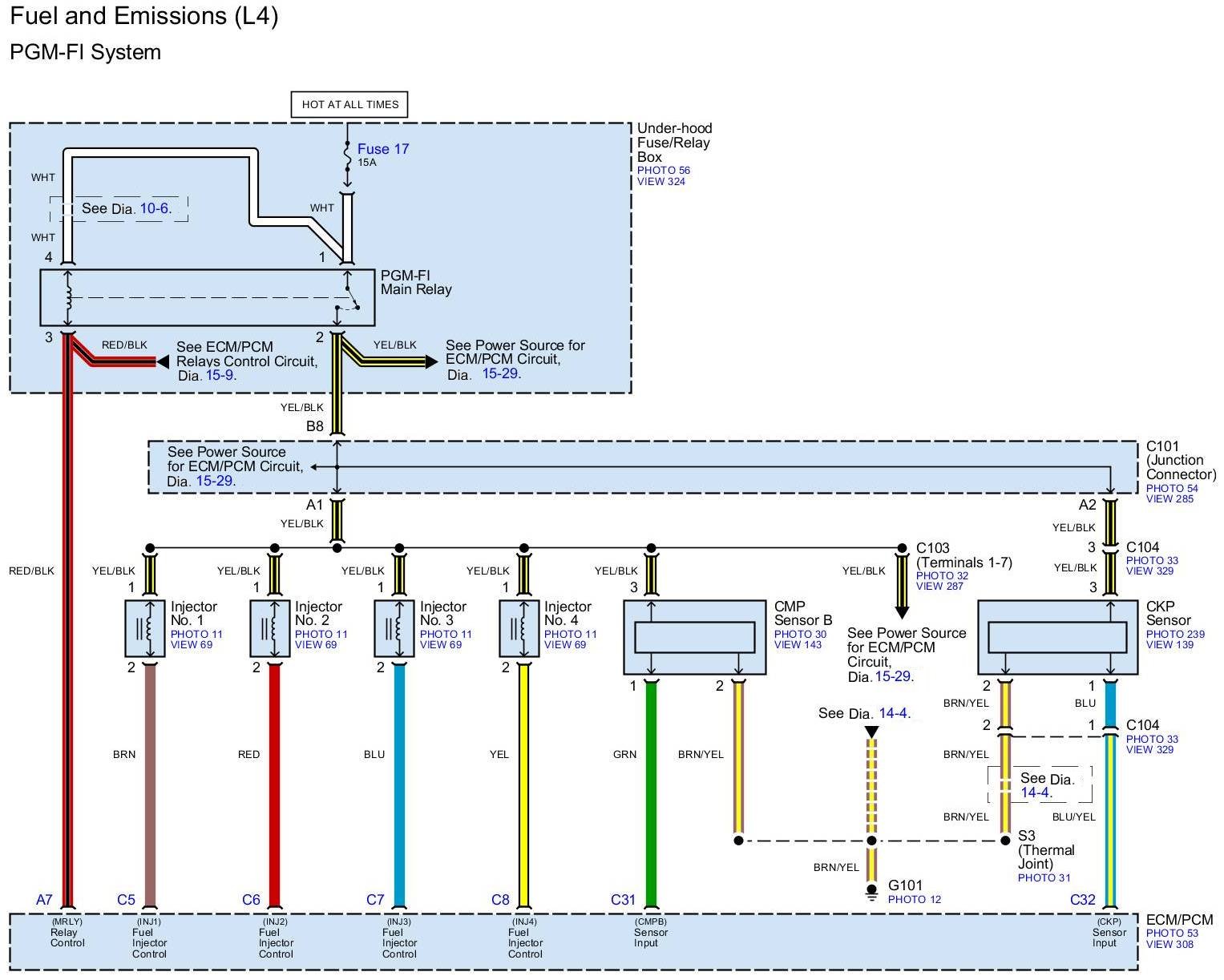
Task: Click the S3 thermal joint splice dot
Action: tap(1005, 841)
